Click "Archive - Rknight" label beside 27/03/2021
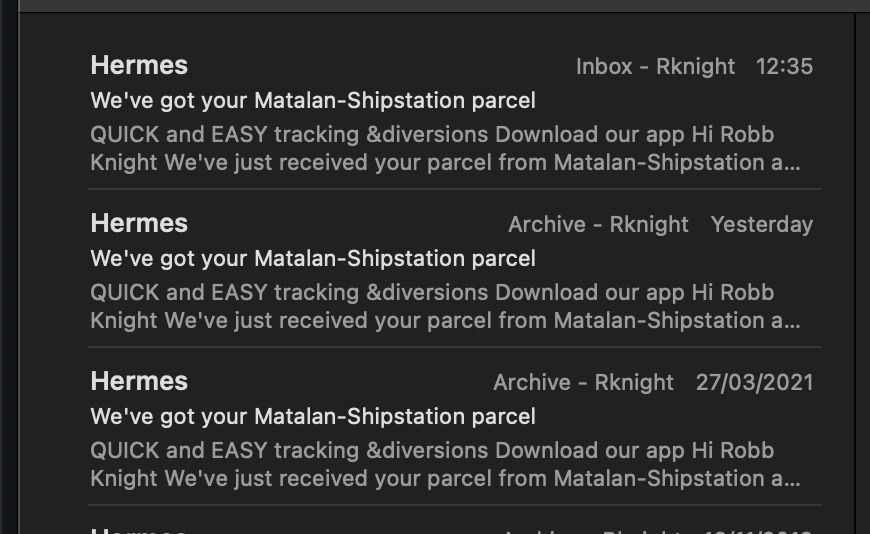870x534 pixels. coord(583,382)
